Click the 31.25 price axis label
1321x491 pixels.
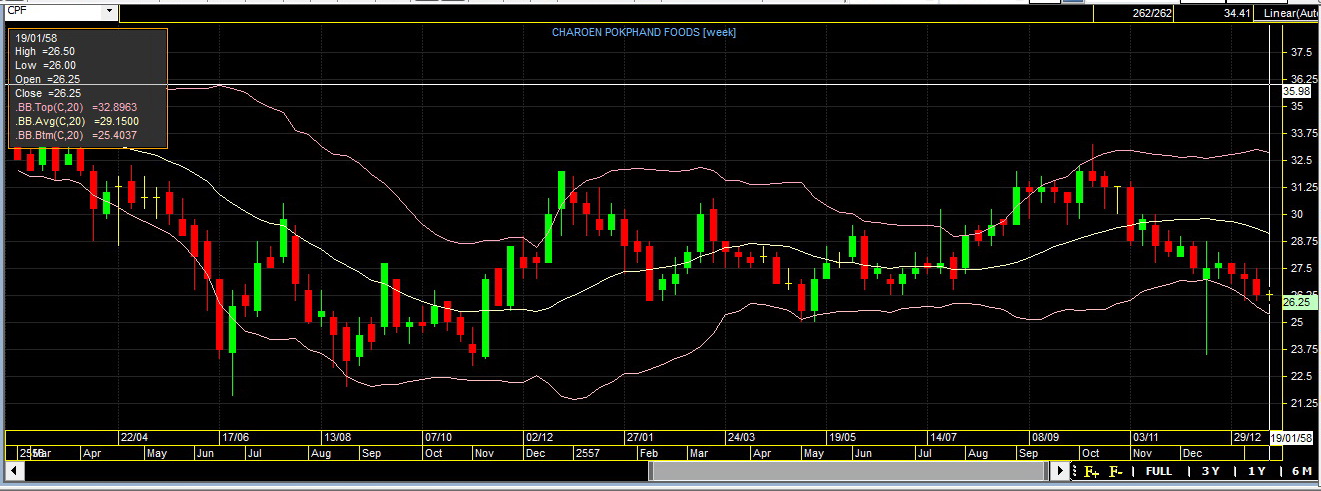(1302, 187)
